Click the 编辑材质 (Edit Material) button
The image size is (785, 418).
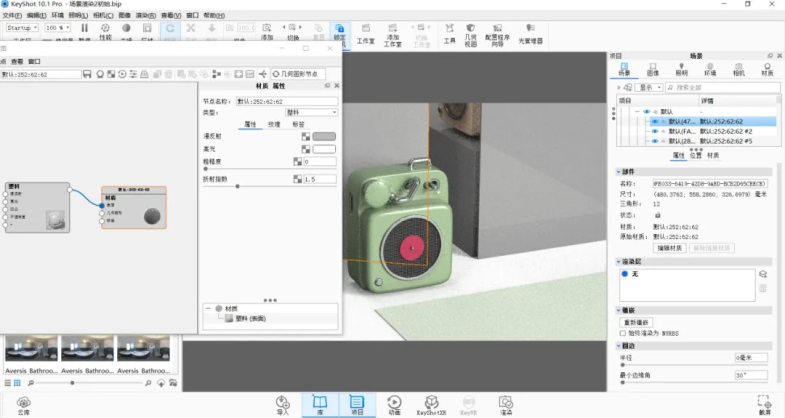click(x=669, y=248)
